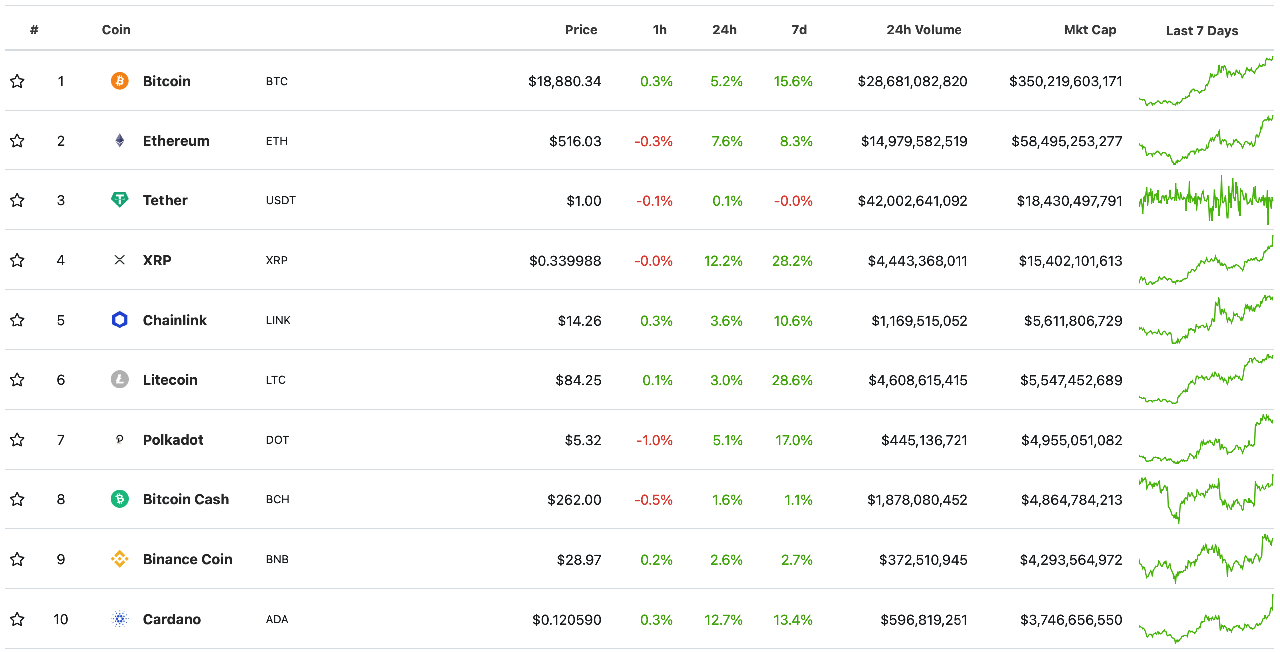Open Bitcoin Cash's 7-day sparkline chart

tap(1206, 499)
